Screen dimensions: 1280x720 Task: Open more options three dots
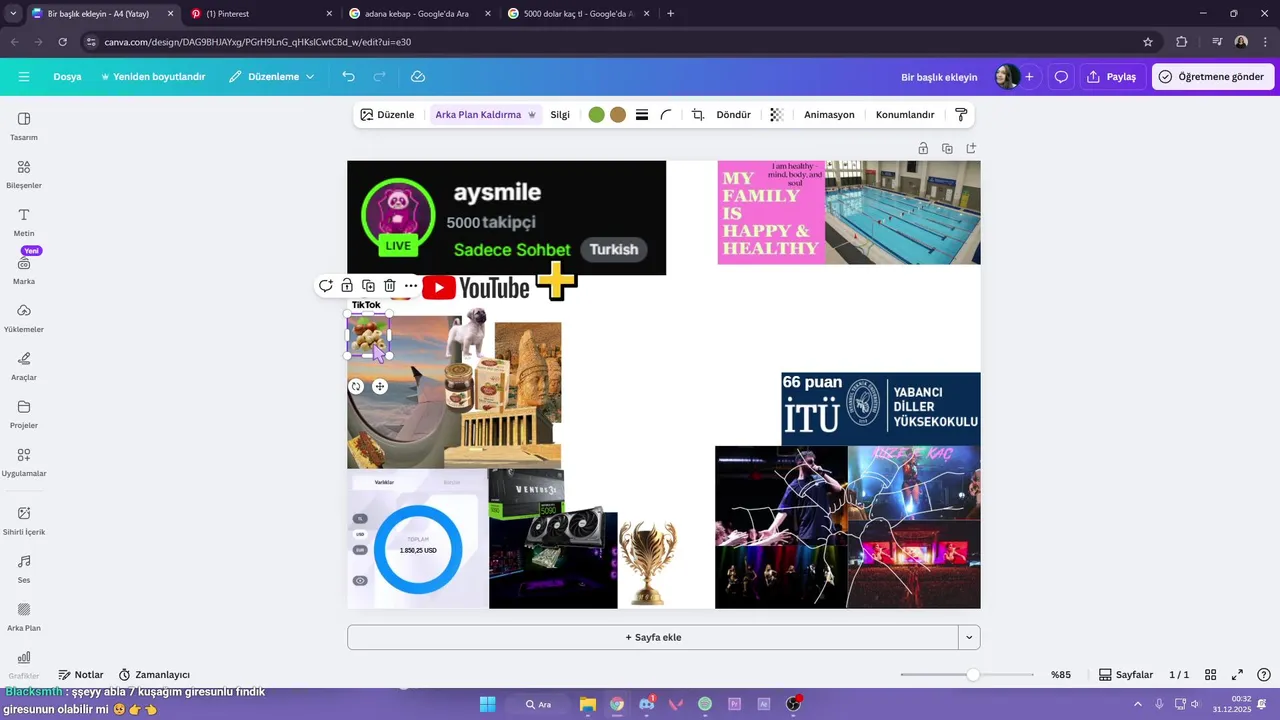pyautogui.click(x=411, y=286)
